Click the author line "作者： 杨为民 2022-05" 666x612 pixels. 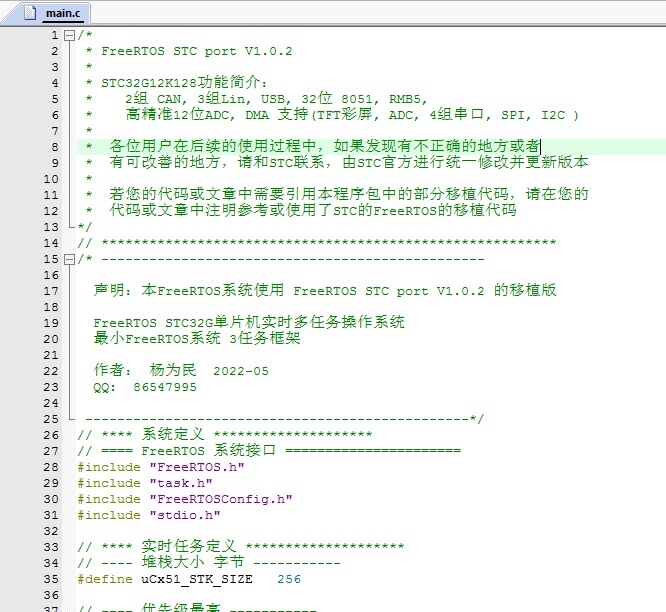[181, 370]
